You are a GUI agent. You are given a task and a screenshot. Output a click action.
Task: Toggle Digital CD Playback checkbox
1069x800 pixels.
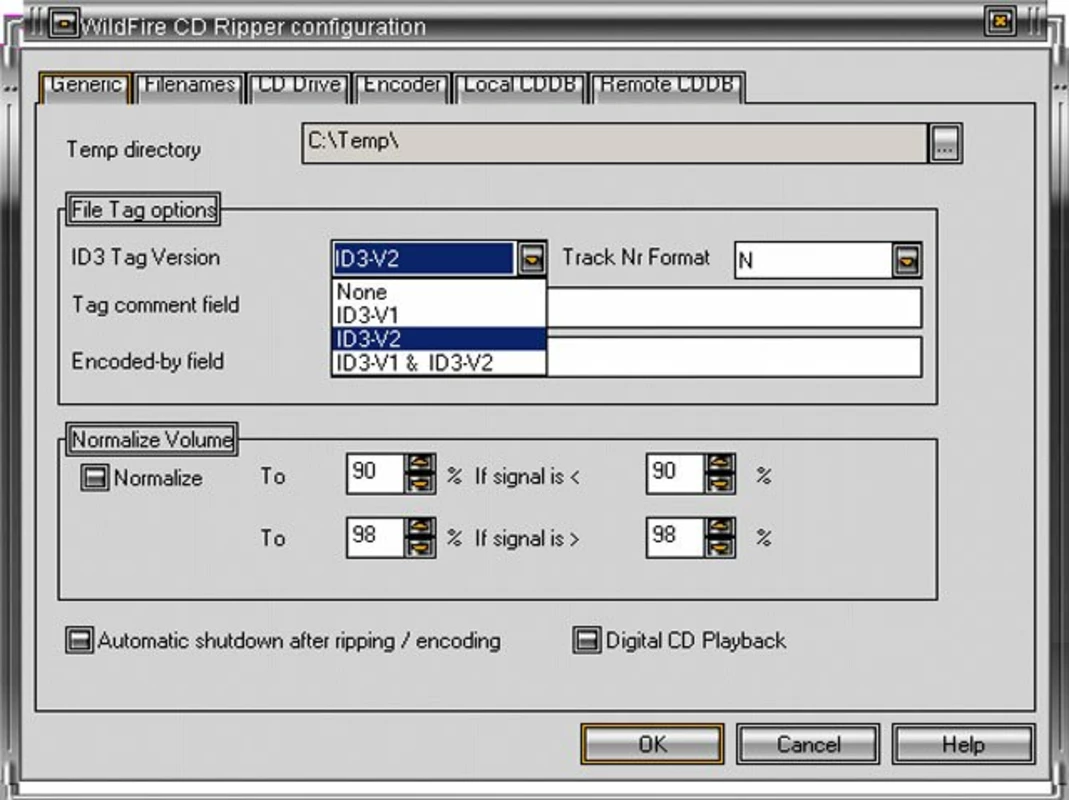tap(586, 640)
